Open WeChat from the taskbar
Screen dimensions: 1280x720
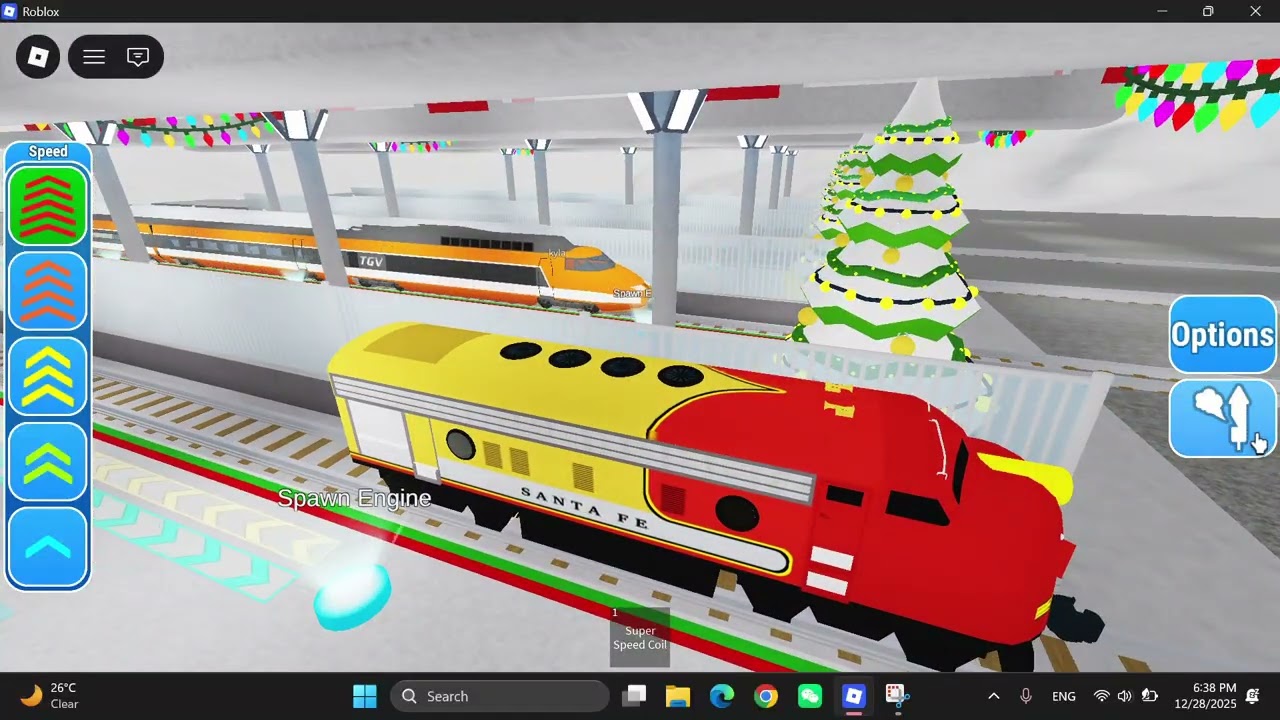[x=810, y=696]
